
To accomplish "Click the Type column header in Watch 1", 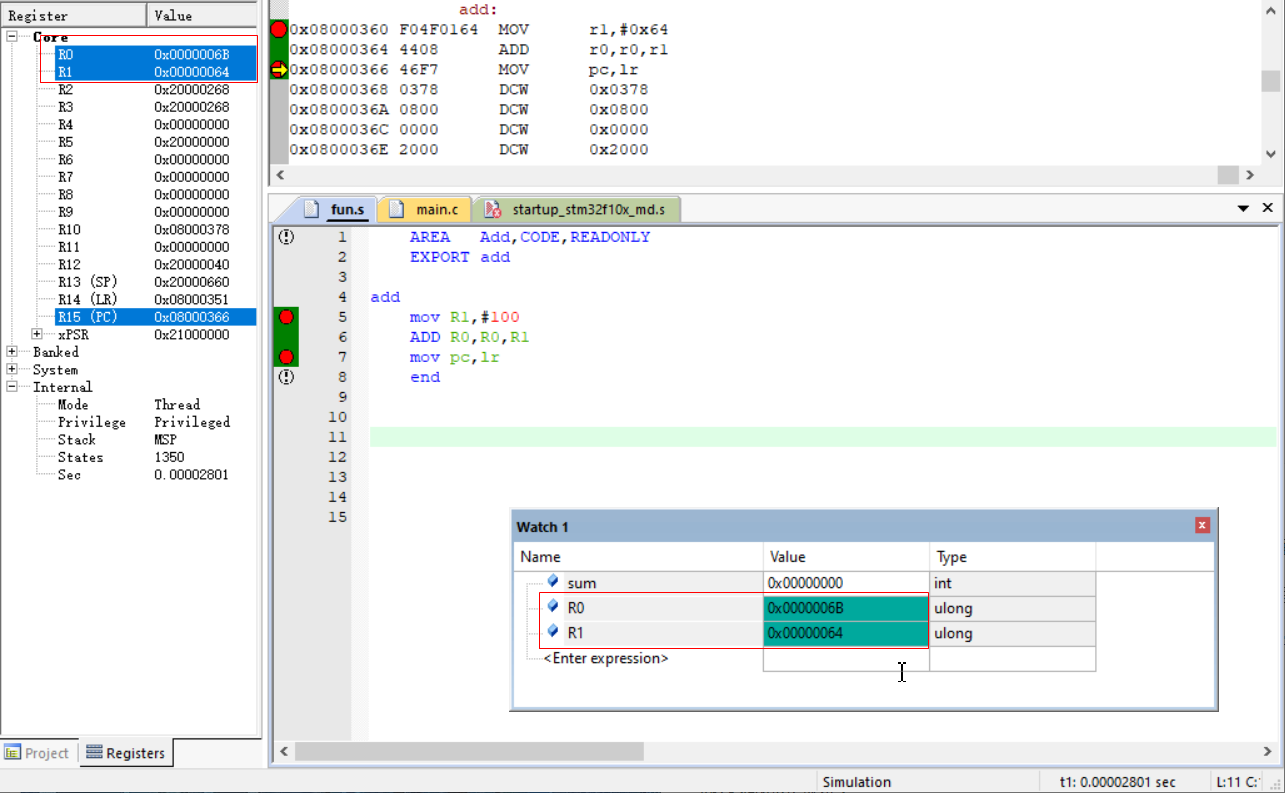I will [x=1012, y=557].
